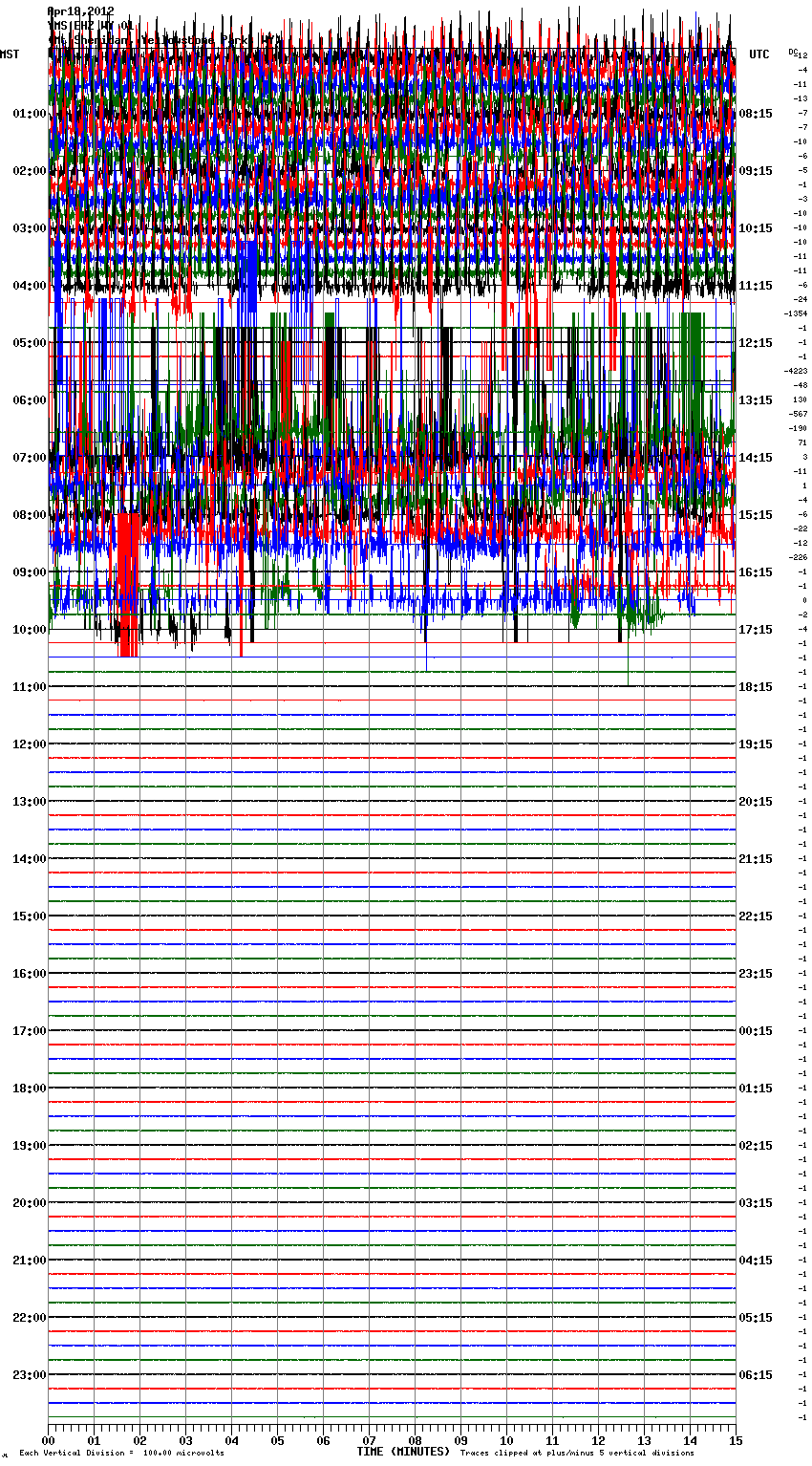Pick the '16:15' UTC time label
The height and width of the screenshot is (1466, 812).
pos(756,572)
